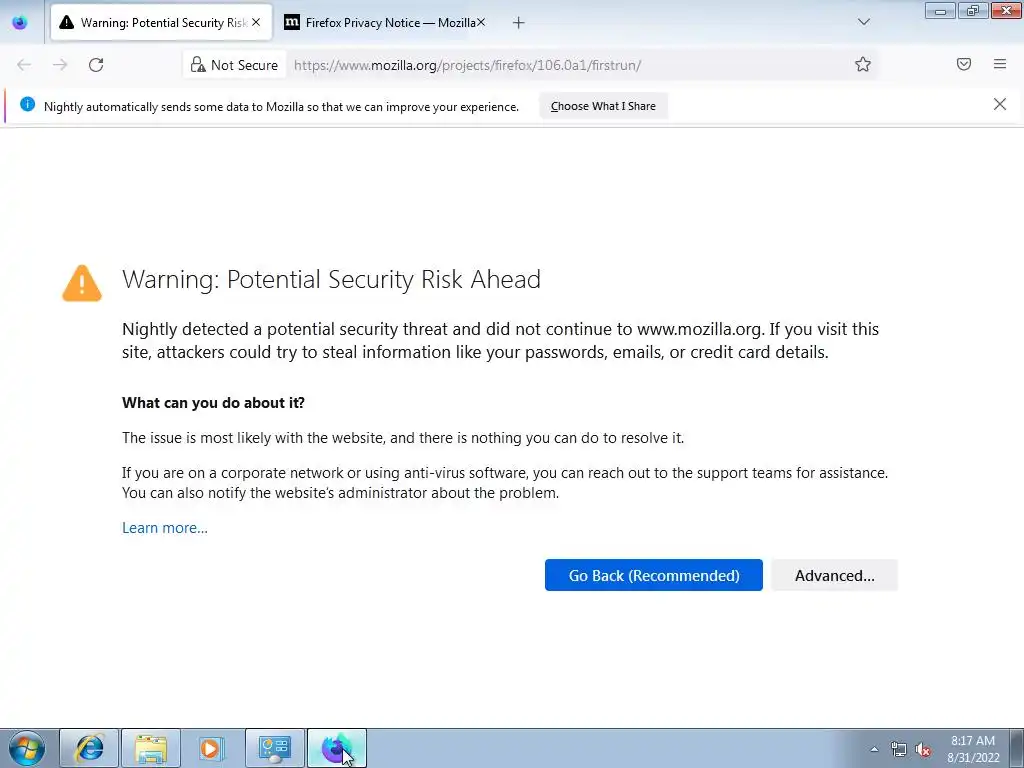1024x768 pixels.
Task: Close the Warning: Potential Security Risk tab
Action: pos(256,22)
